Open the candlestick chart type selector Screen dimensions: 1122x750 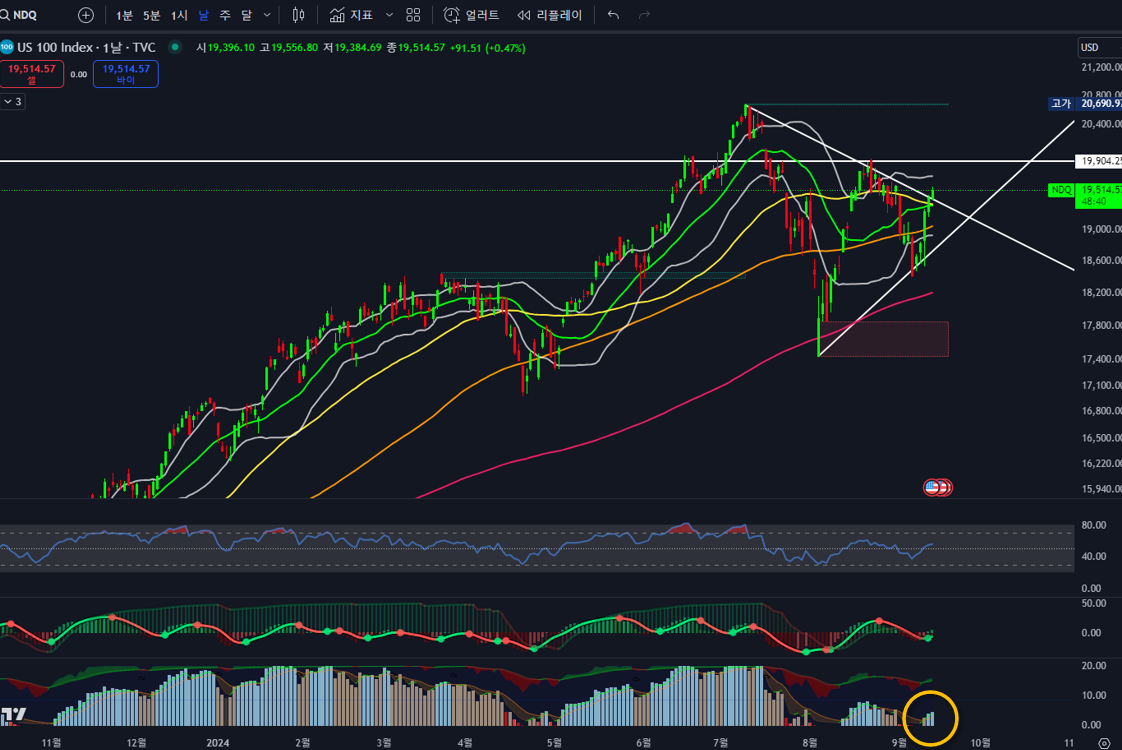298,15
